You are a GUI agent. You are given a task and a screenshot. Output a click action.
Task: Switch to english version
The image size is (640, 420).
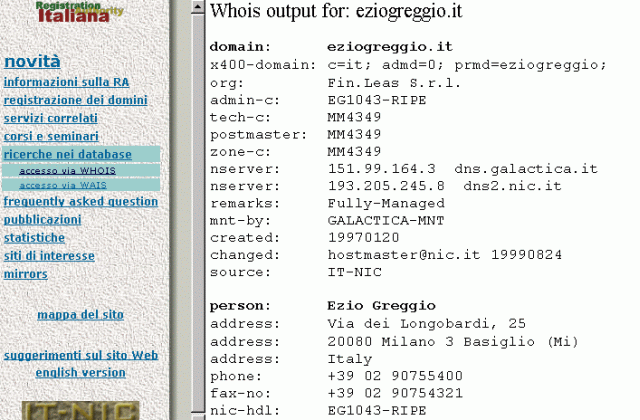pos(80,373)
